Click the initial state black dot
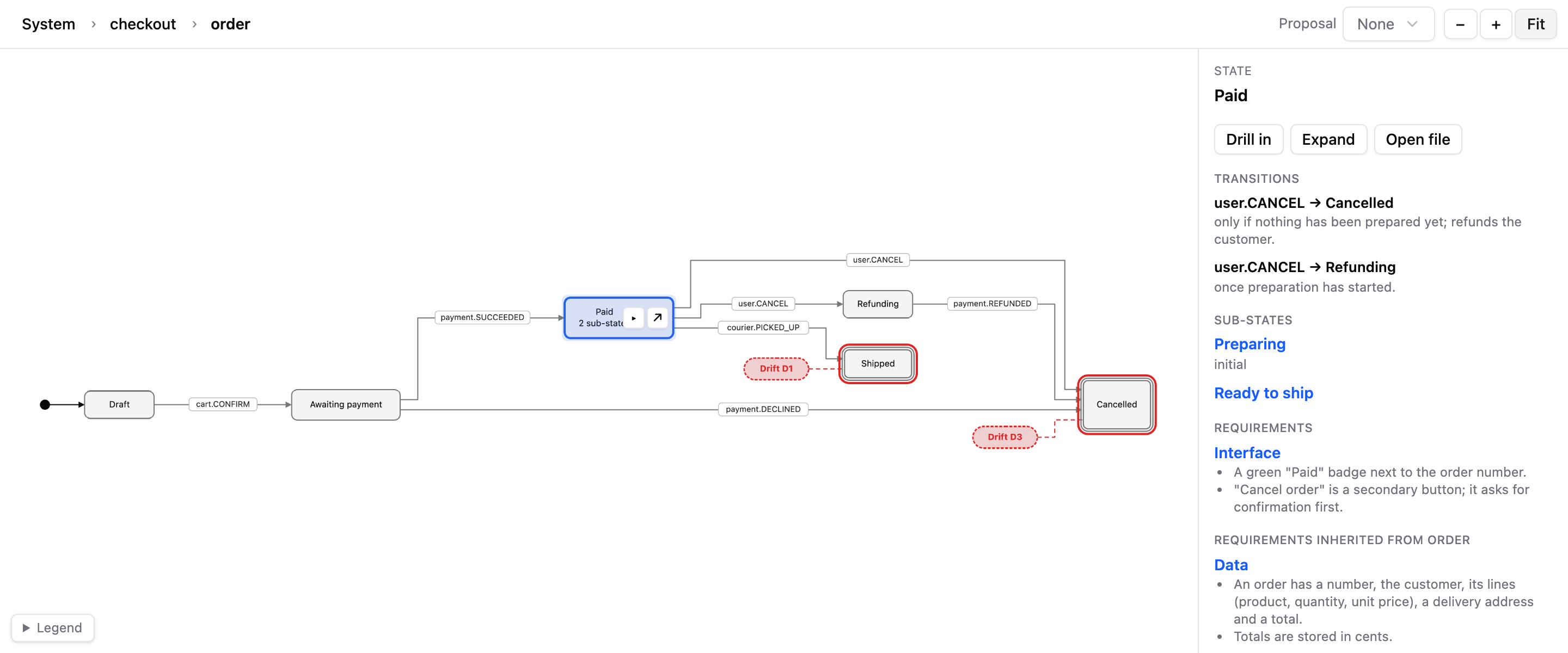The image size is (1568, 653). point(45,405)
